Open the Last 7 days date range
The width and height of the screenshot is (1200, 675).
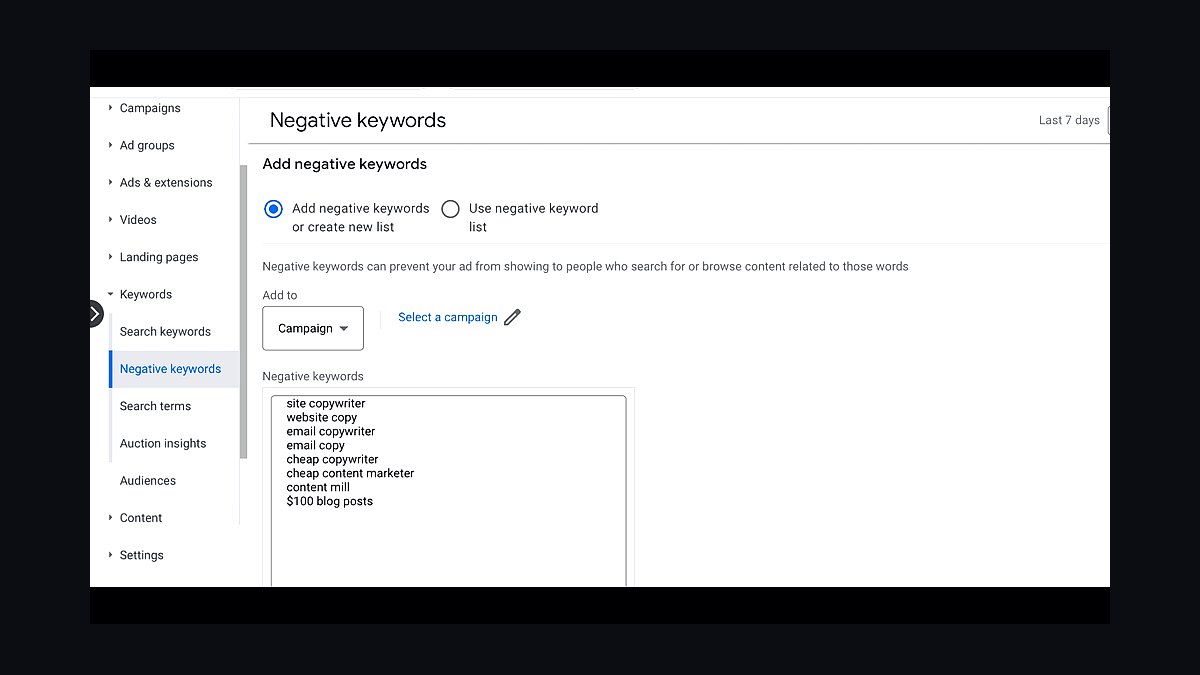[x=1069, y=120]
